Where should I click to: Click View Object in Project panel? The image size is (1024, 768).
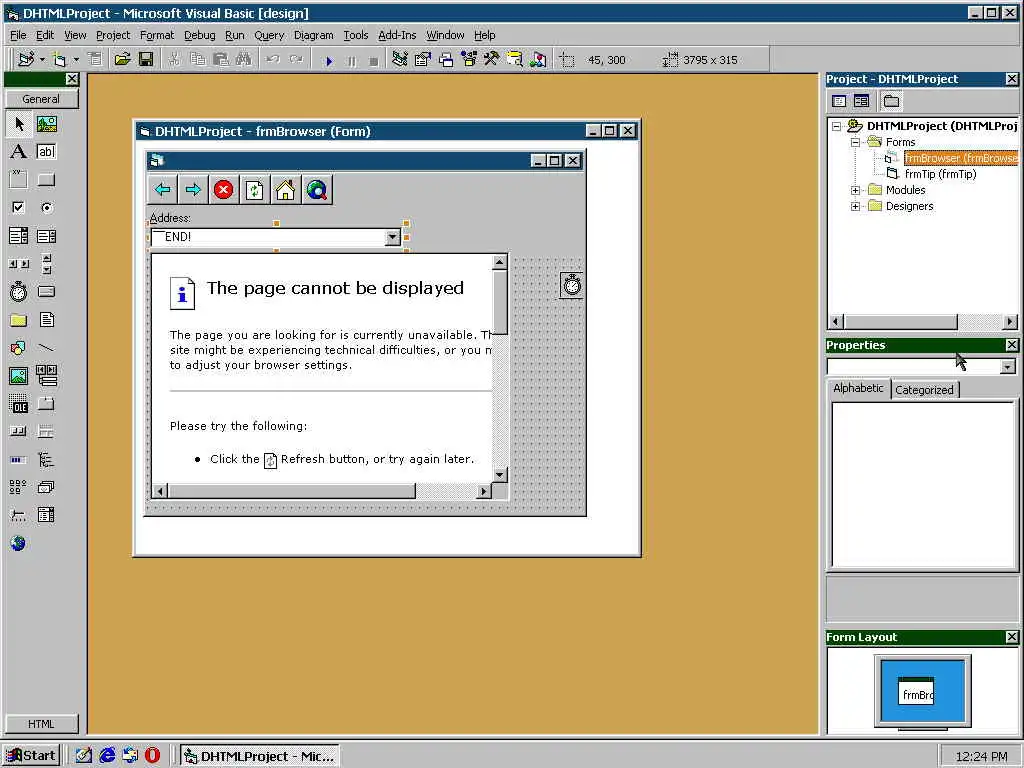861,101
